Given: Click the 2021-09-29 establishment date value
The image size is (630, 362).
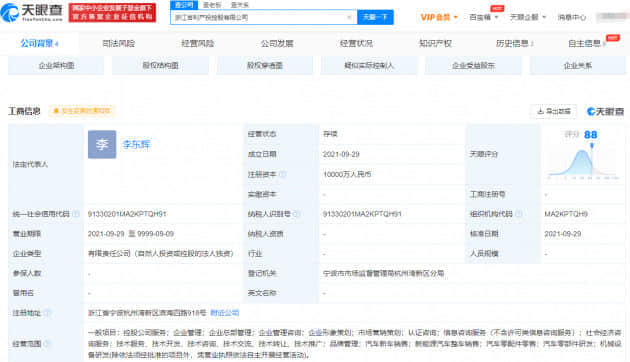Looking at the screenshot, I should pyautogui.click(x=341, y=154).
